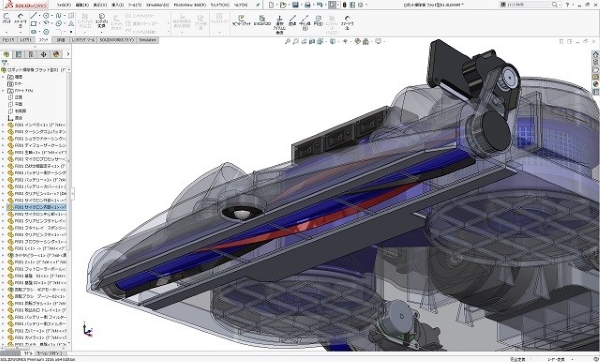Expand the first component in the feature tree
Image resolution: width=600 pixels, height=362 pixels.
pyautogui.click(x=3, y=125)
